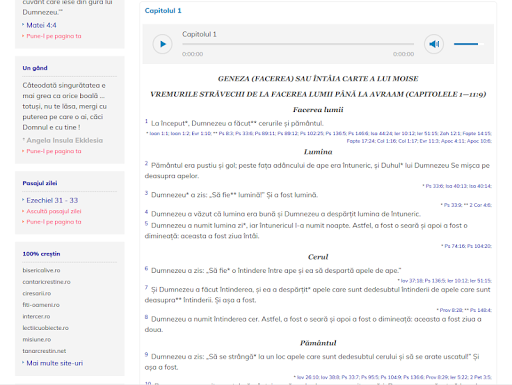
Task: Open the '2 Cor 4:6' cross-reference
Action: pyautogui.click(x=480, y=205)
